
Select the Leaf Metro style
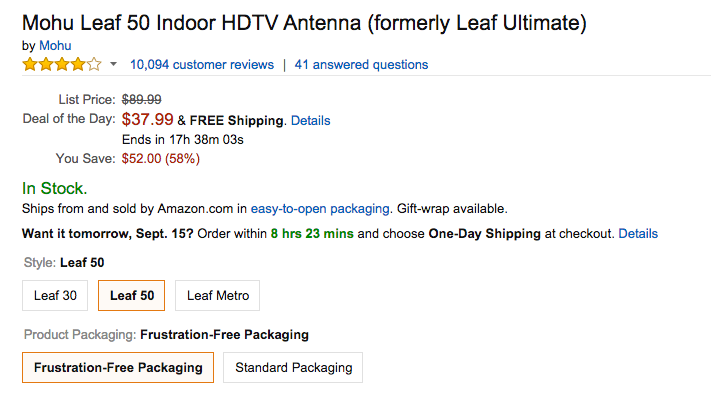[218, 296]
